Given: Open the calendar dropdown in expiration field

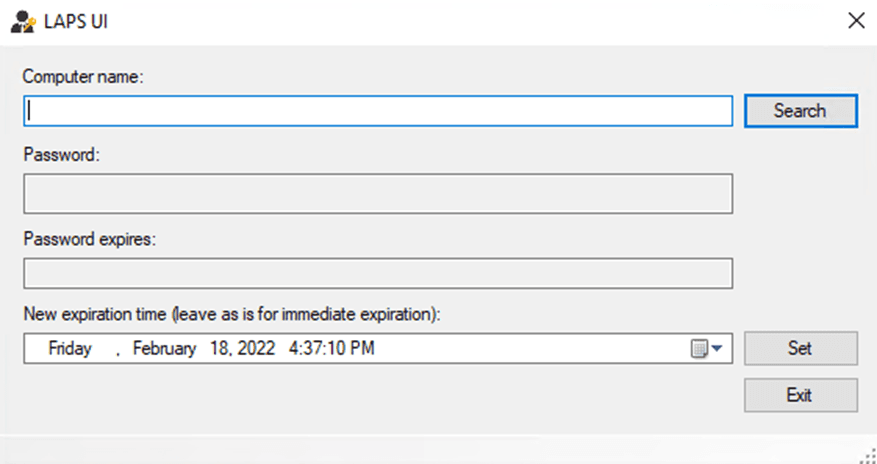Looking at the screenshot, I should 707,349.
